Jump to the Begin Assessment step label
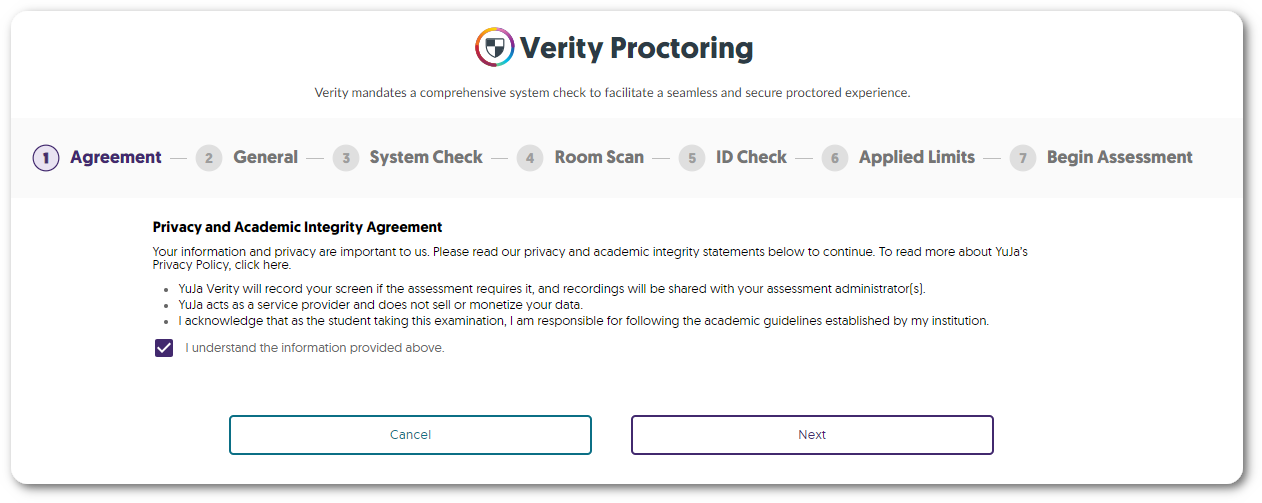The width and height of the screenshot is (1262, 503). click(1119, 157)
